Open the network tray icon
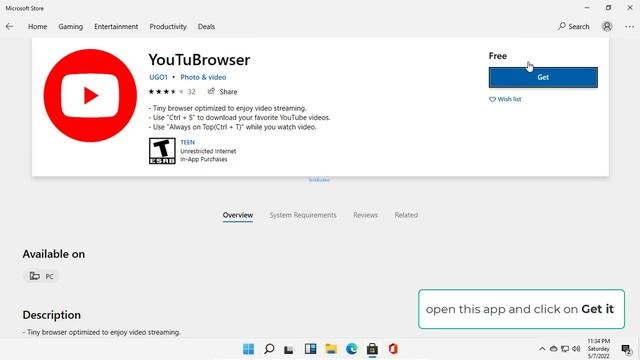Image resolution: width=640 pixels, height=360 pixels. click(565, 349)
